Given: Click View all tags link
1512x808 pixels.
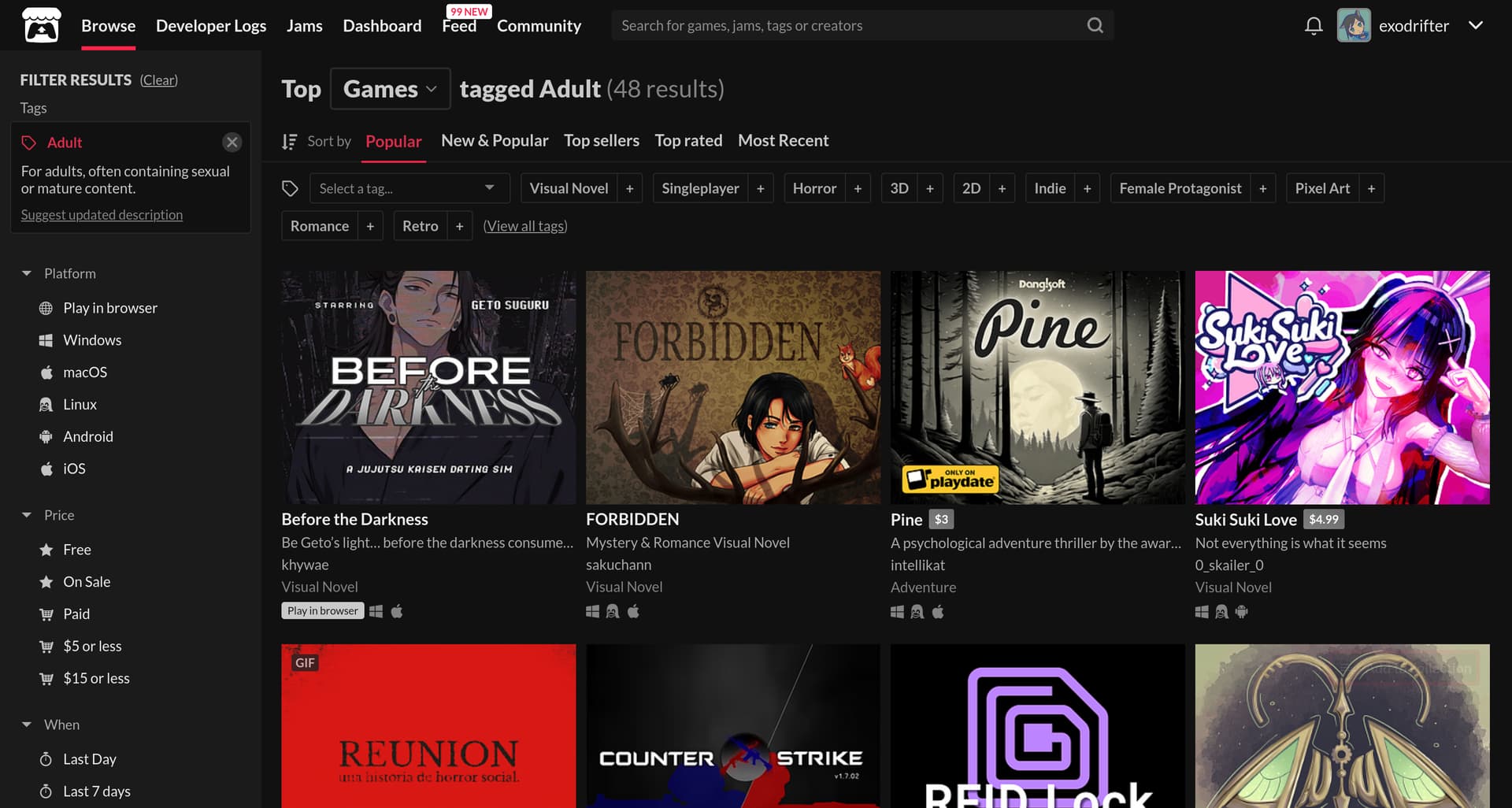Looking at the screenshot, I should (525, 226).
